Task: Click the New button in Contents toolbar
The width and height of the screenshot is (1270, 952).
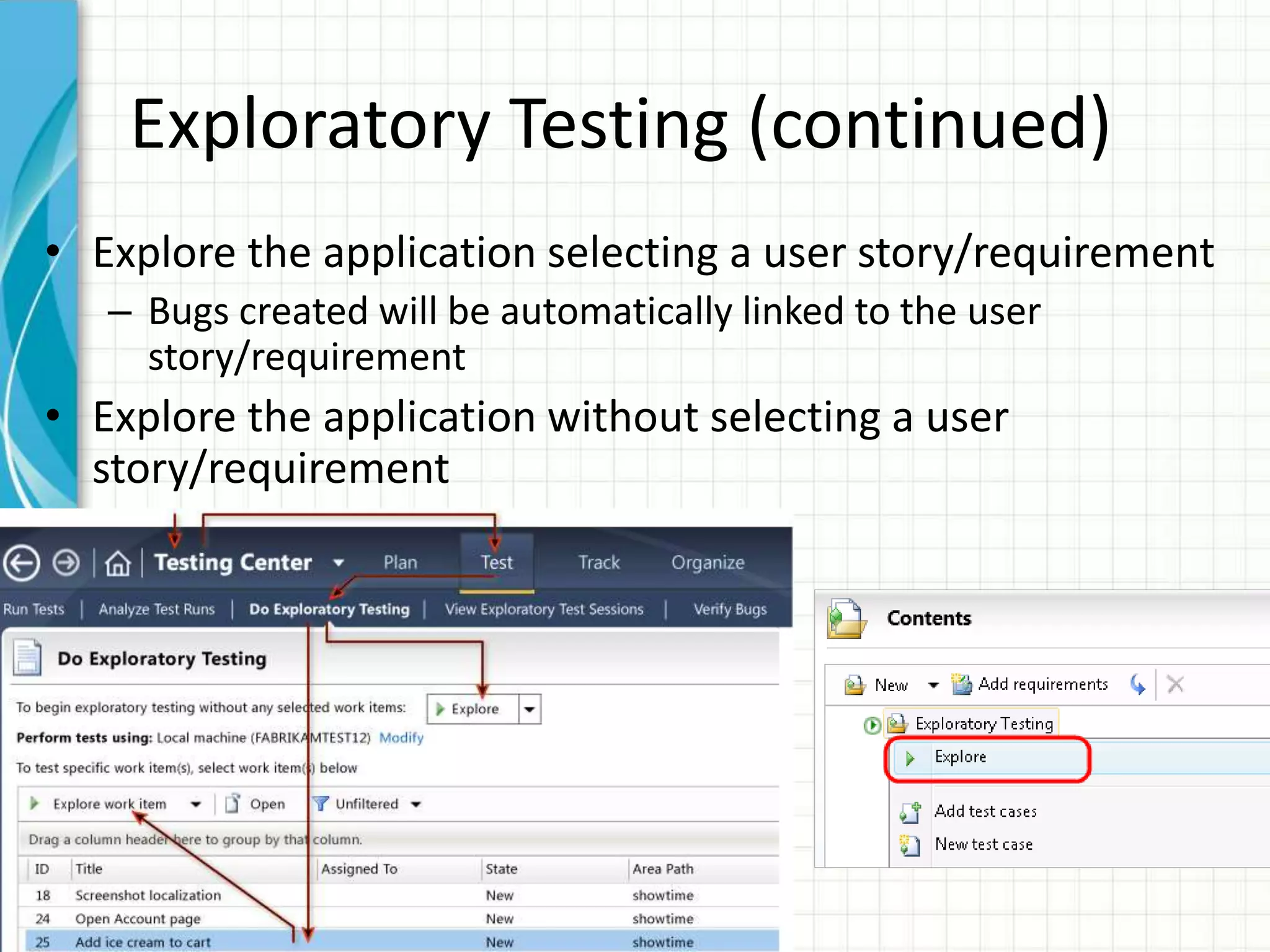Action: [x=876, y=685]
